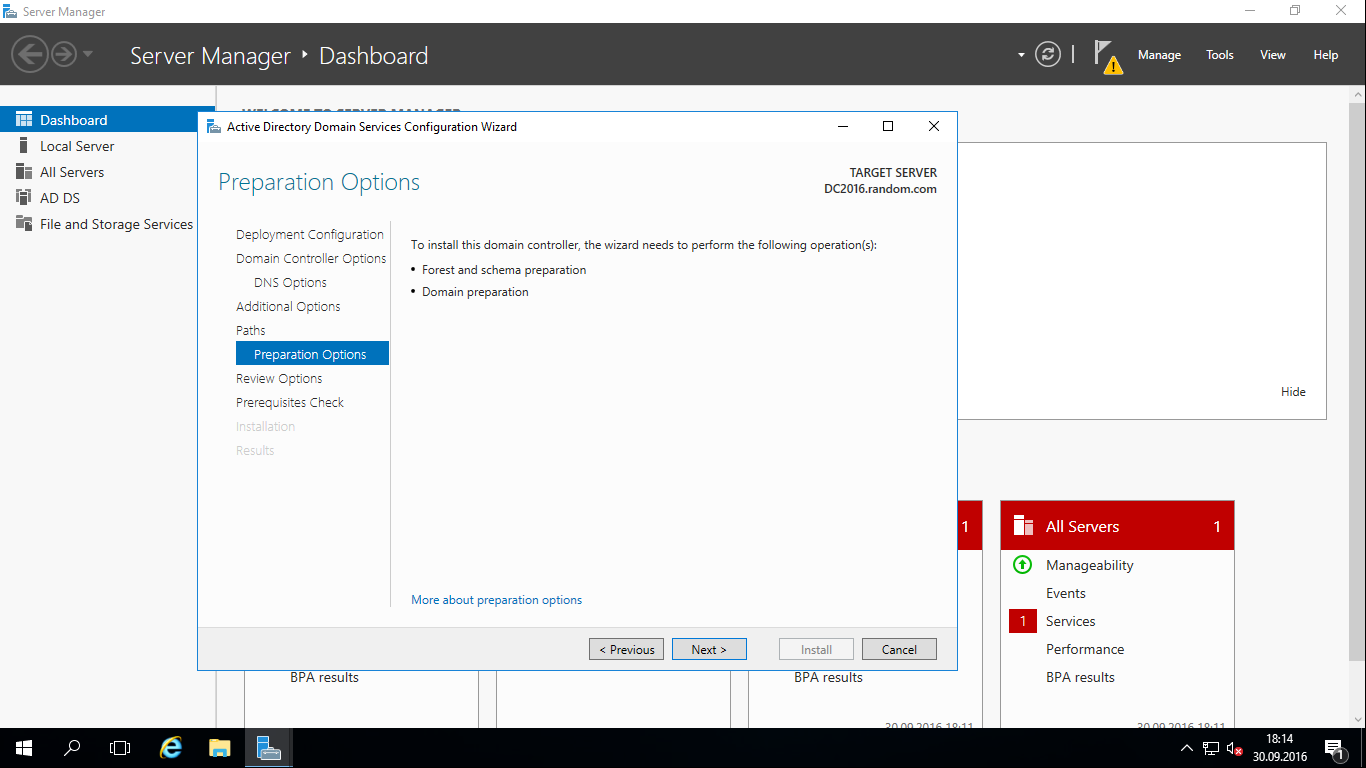The image size is (1366, 768).
Task: Open the View menu
Action: point(1273,55)
